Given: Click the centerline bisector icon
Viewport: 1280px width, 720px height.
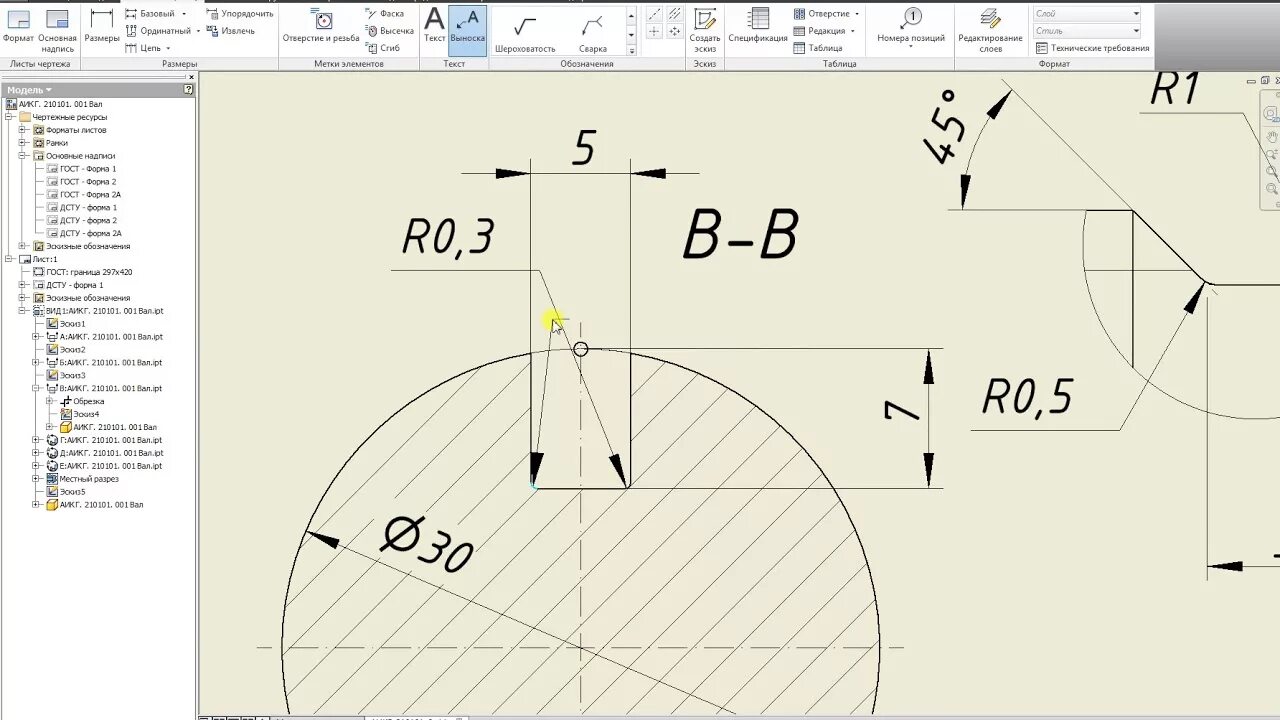Looking at the screenshot, I should (675, 14).
